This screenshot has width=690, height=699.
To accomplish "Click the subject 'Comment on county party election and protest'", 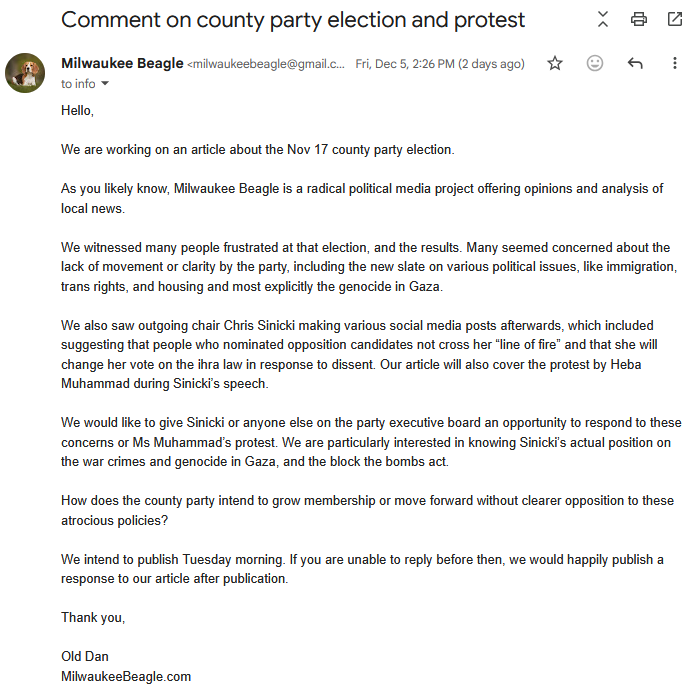I will coord(293,20).
